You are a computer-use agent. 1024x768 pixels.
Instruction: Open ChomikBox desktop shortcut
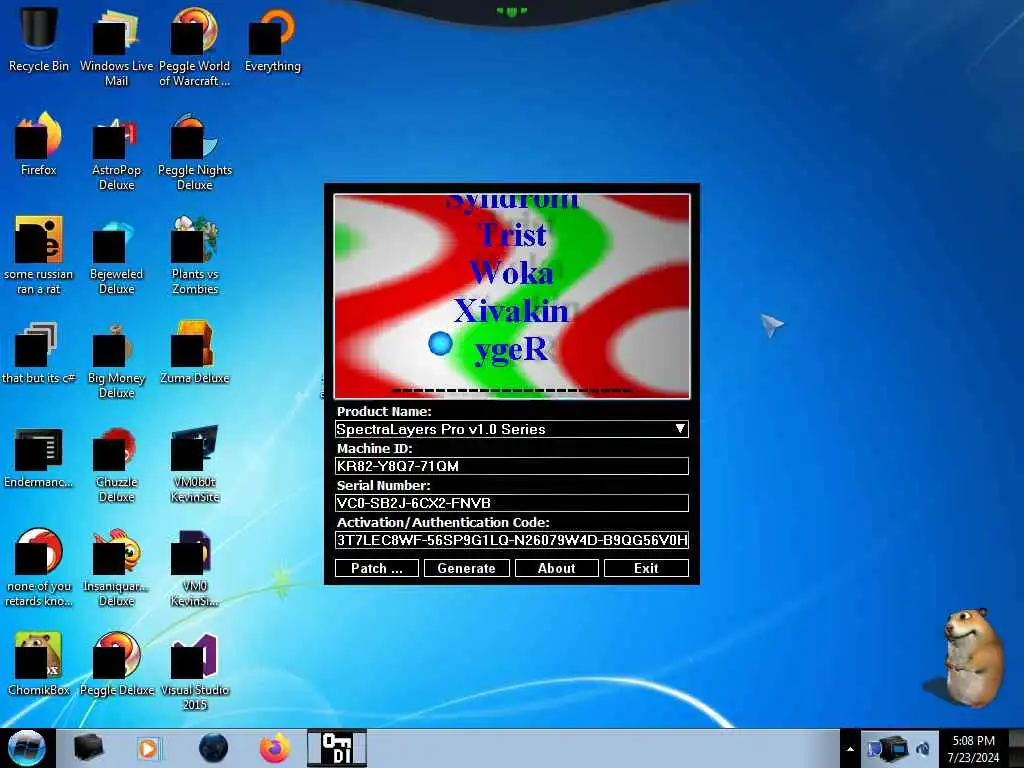(39, 664)
